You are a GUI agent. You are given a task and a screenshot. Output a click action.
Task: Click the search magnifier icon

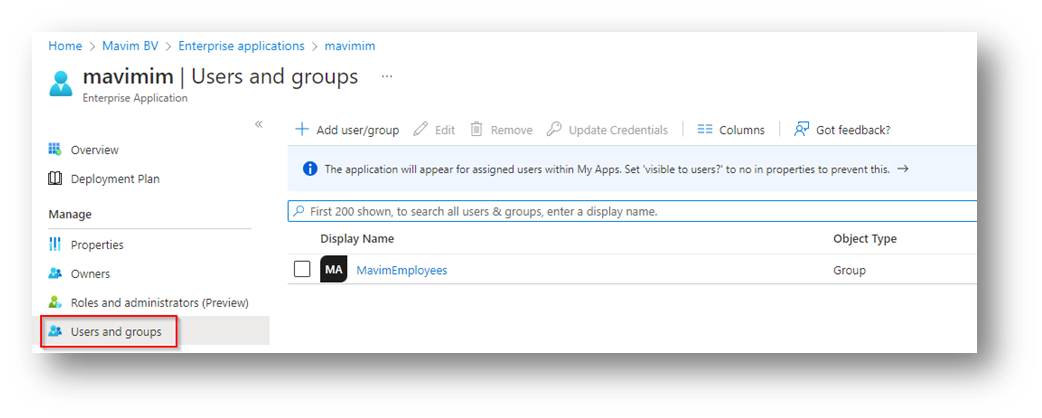(x=300, y=211)
